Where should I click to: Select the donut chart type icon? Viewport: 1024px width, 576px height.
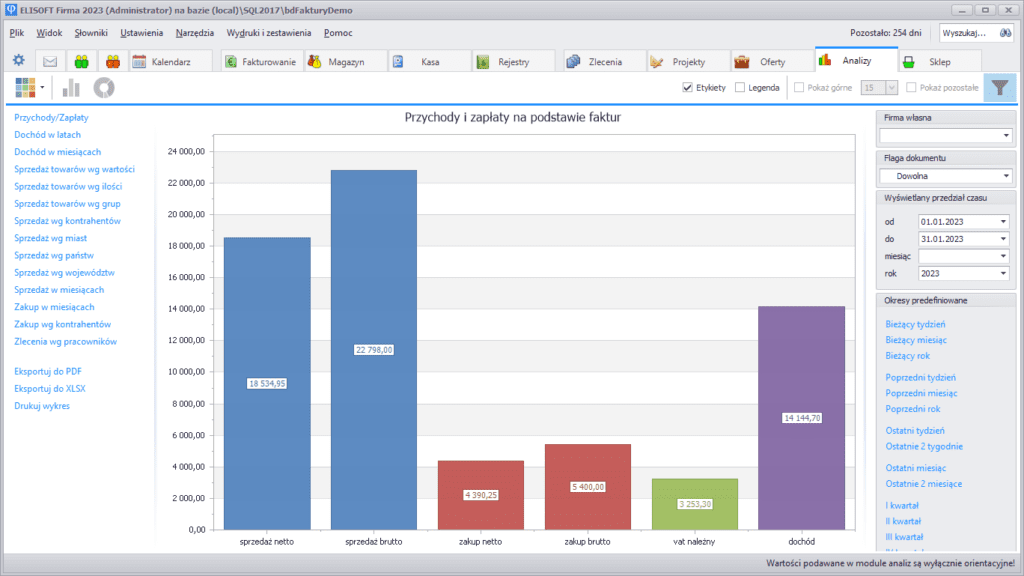103,88
